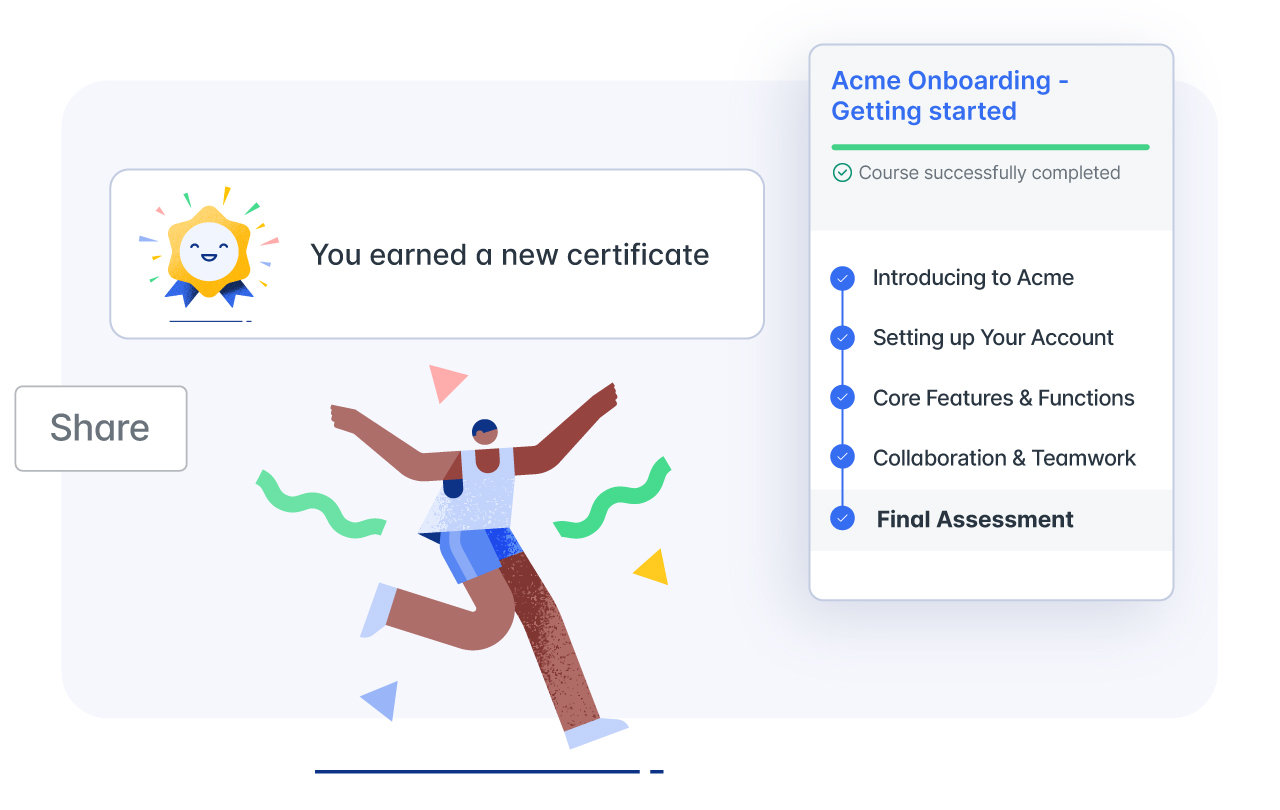Click the yellow triangle confetti piece
This screenshot has width=1280, height=810.
point(652,567)
